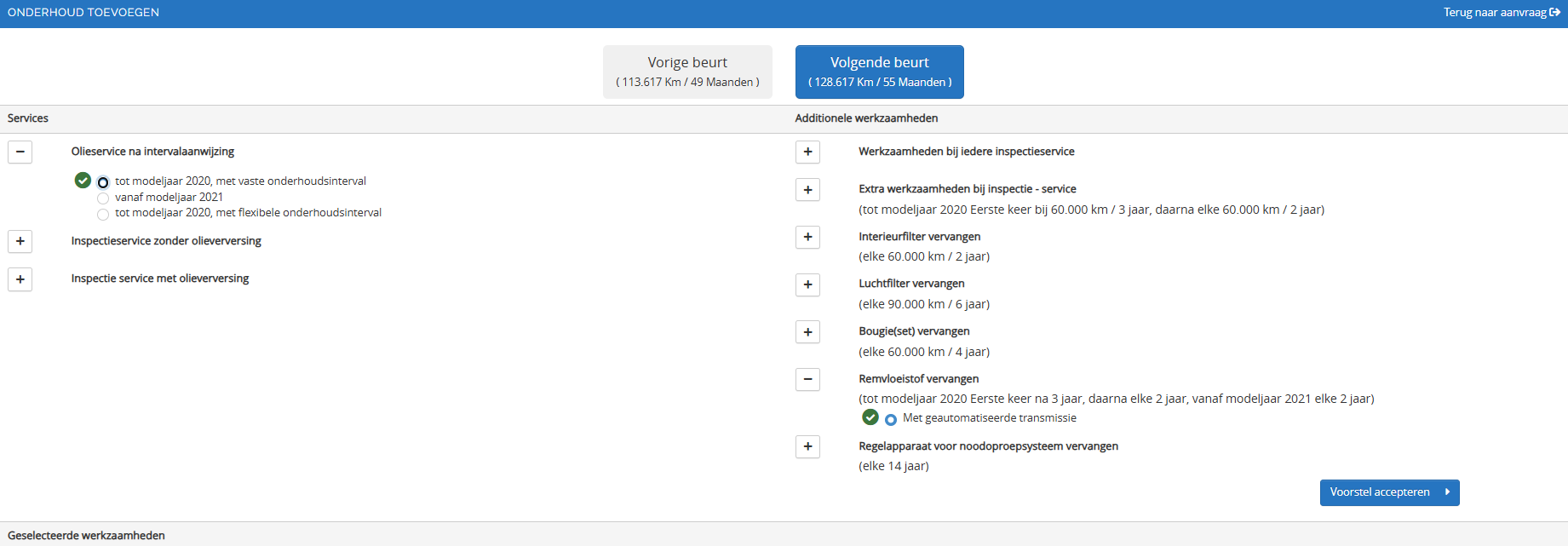1568x546 pixels.
Task: Select 'vanaf modeljaar 2021' radio option
Action: coord(103,198)
